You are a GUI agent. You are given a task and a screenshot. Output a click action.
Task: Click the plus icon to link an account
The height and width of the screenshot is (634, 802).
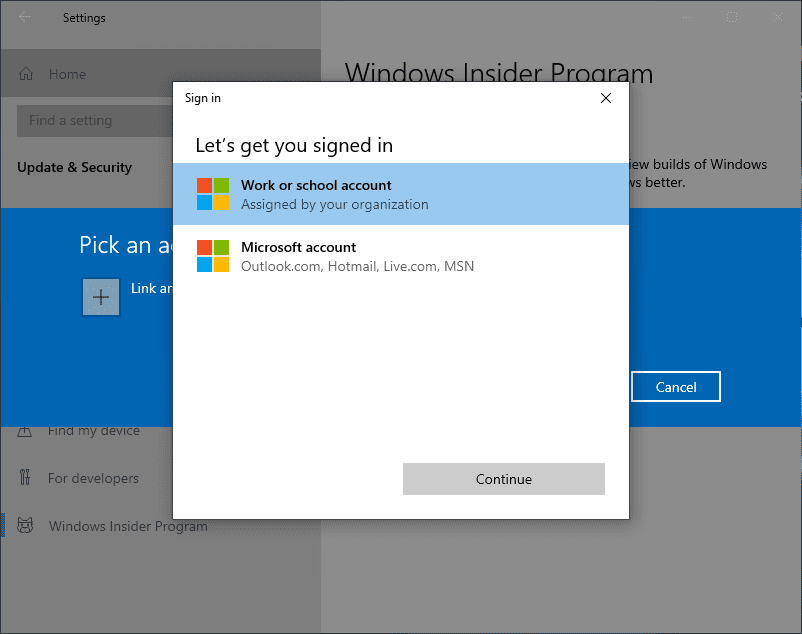coord(101,297)
